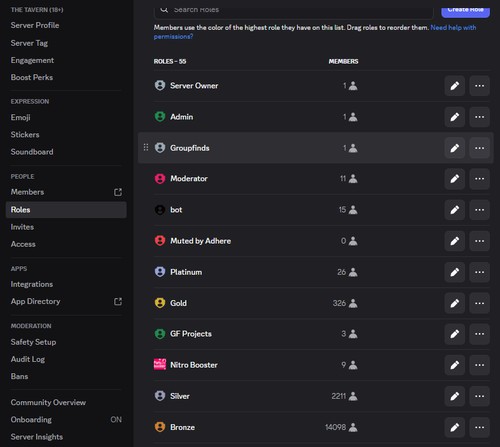Viewport: 500px width, 447px height.
Task: Click the Gold member count 326
Action: [339, 303]
